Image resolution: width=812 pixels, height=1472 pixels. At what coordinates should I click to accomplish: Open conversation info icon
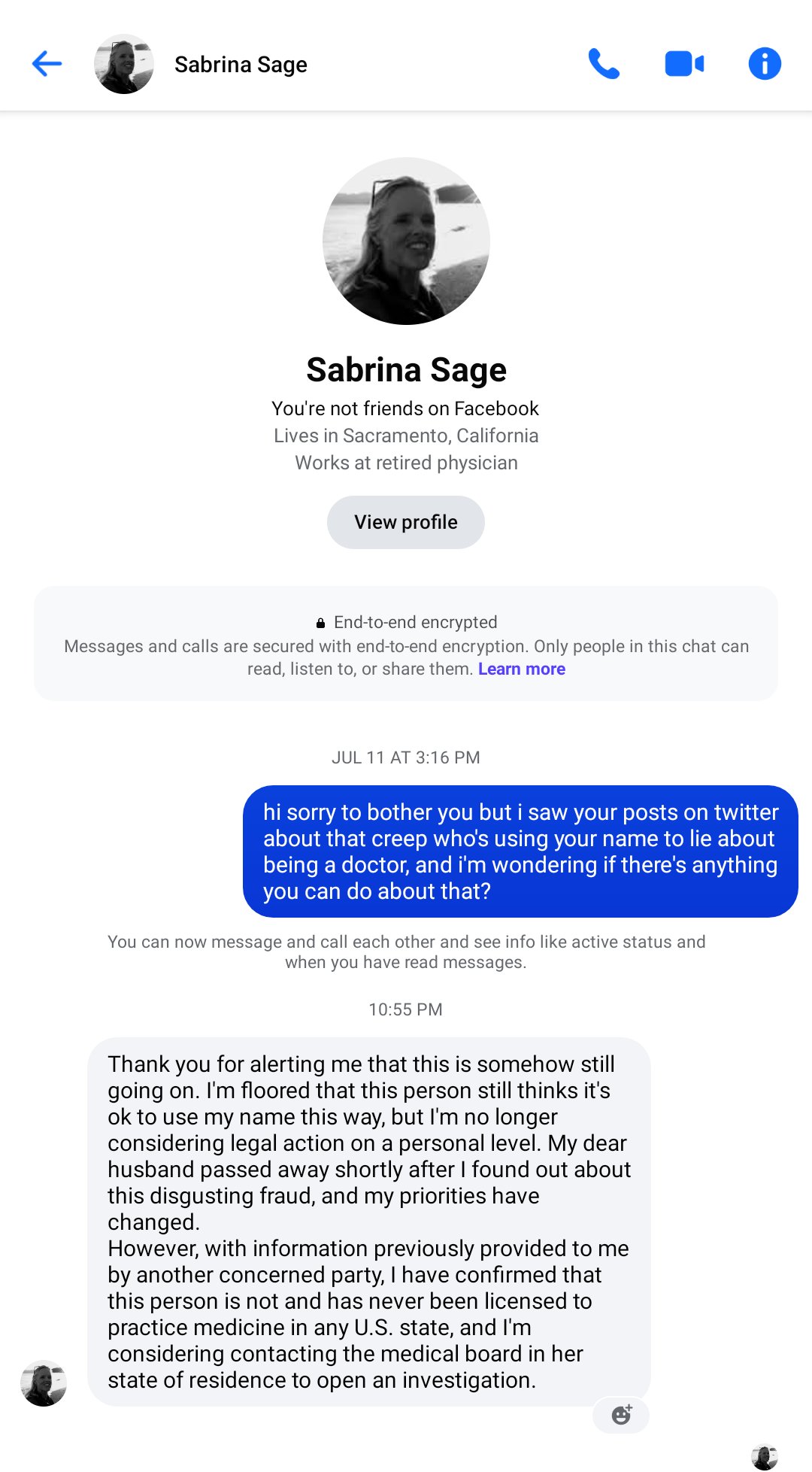point(765,64)
